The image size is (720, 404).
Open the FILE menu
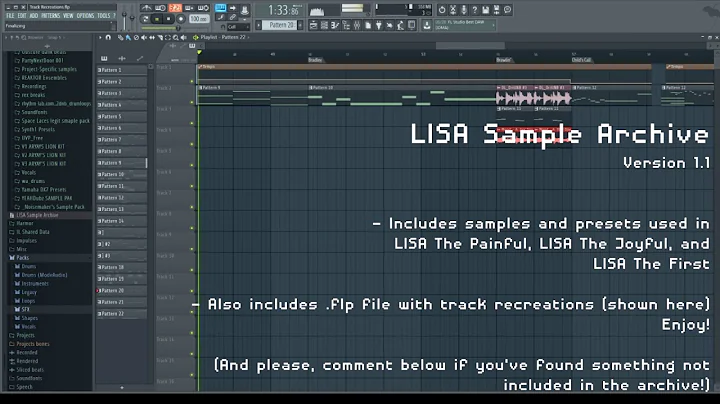[10, 16]
